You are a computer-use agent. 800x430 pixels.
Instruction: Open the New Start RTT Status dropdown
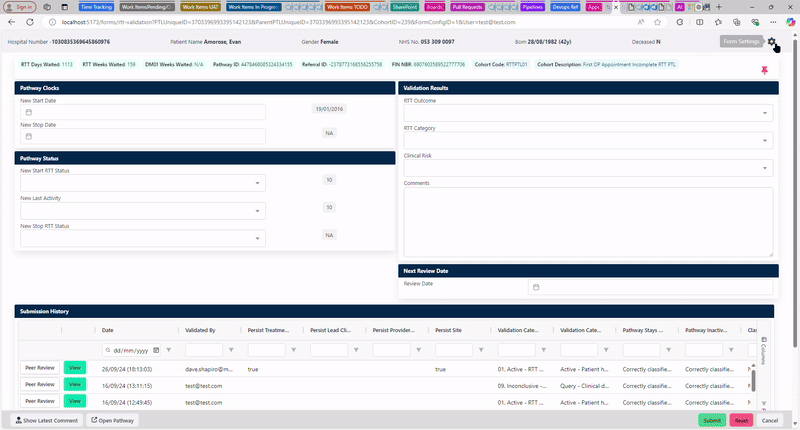tap(257, 184)
